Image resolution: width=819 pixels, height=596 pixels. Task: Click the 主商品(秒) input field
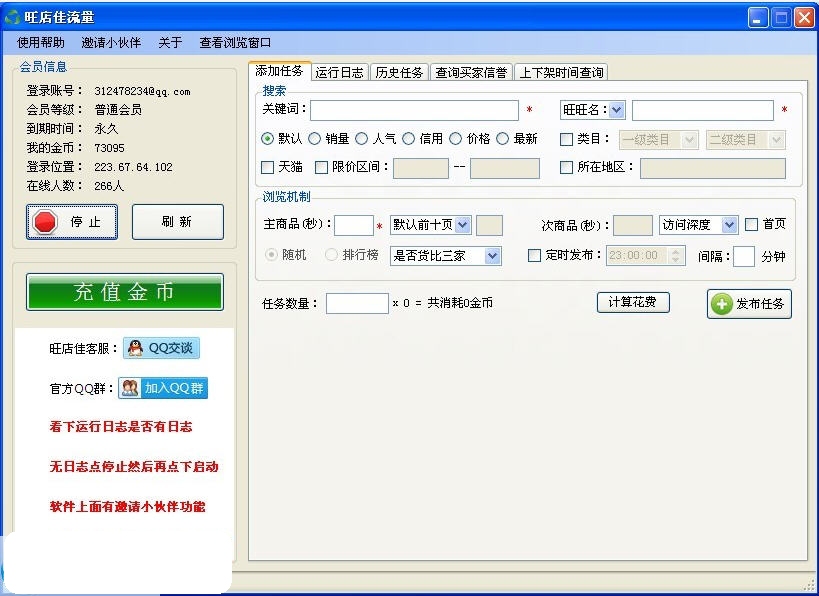click(354, 226)
